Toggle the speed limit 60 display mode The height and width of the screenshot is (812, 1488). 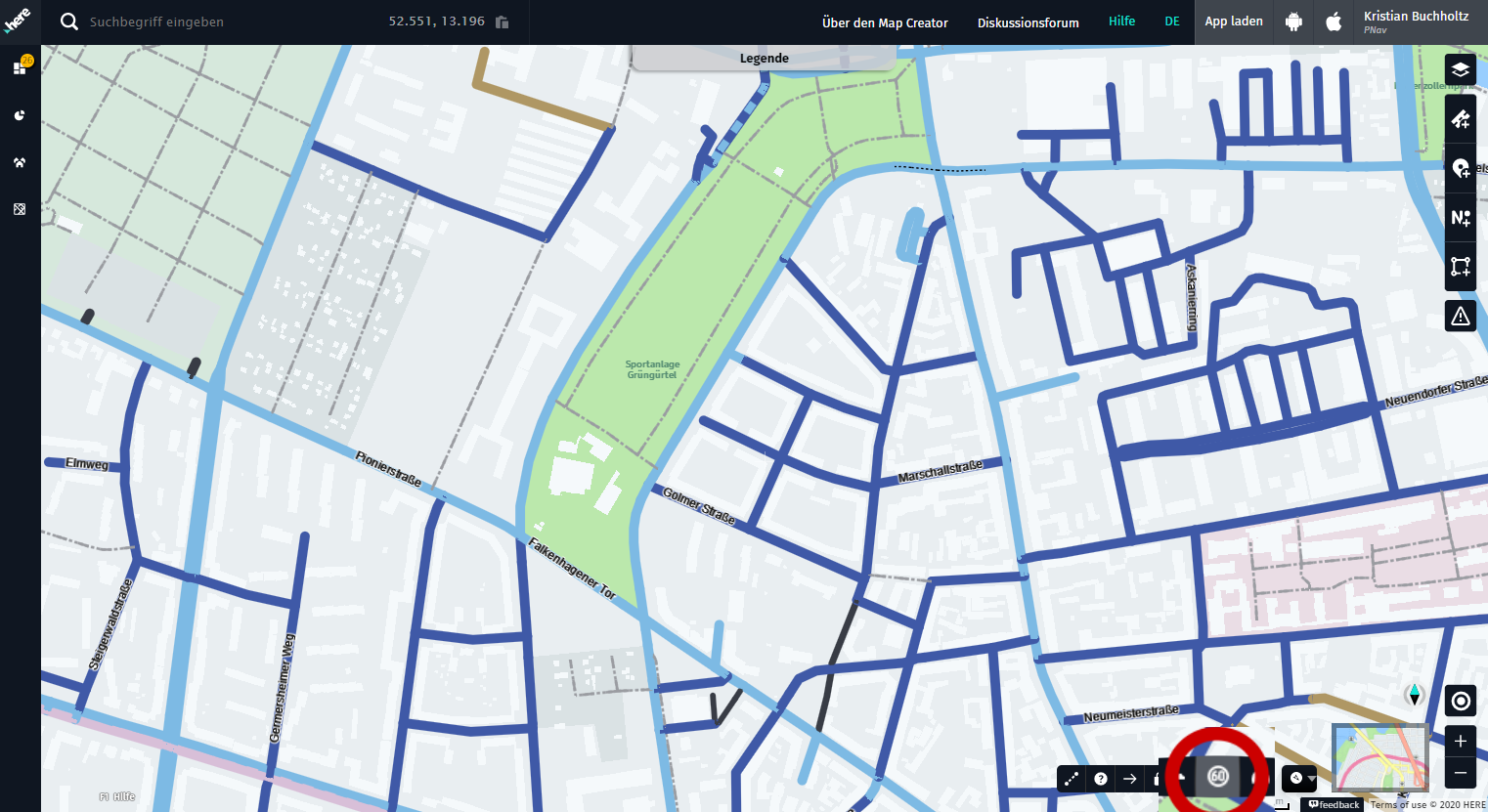pos(1217,777)
